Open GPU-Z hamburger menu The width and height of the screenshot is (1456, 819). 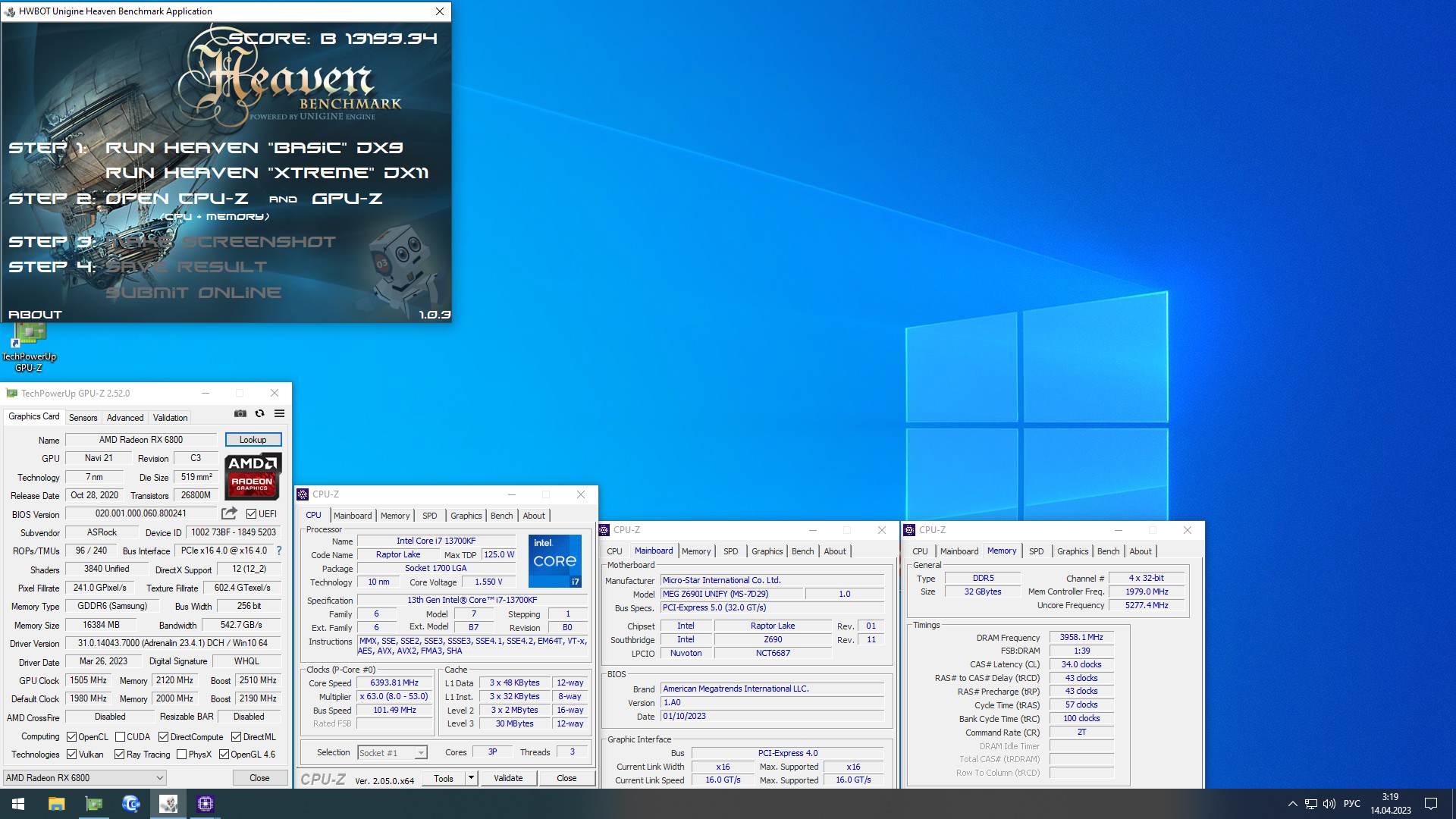tap(280, 413)
